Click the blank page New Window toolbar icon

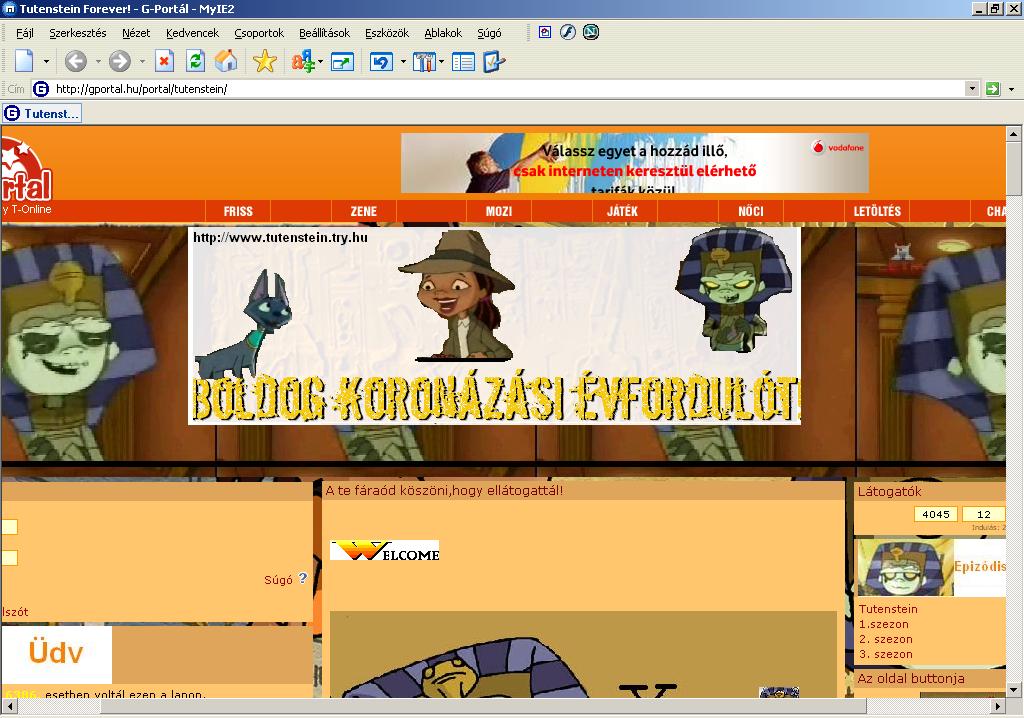click(24, 61)
